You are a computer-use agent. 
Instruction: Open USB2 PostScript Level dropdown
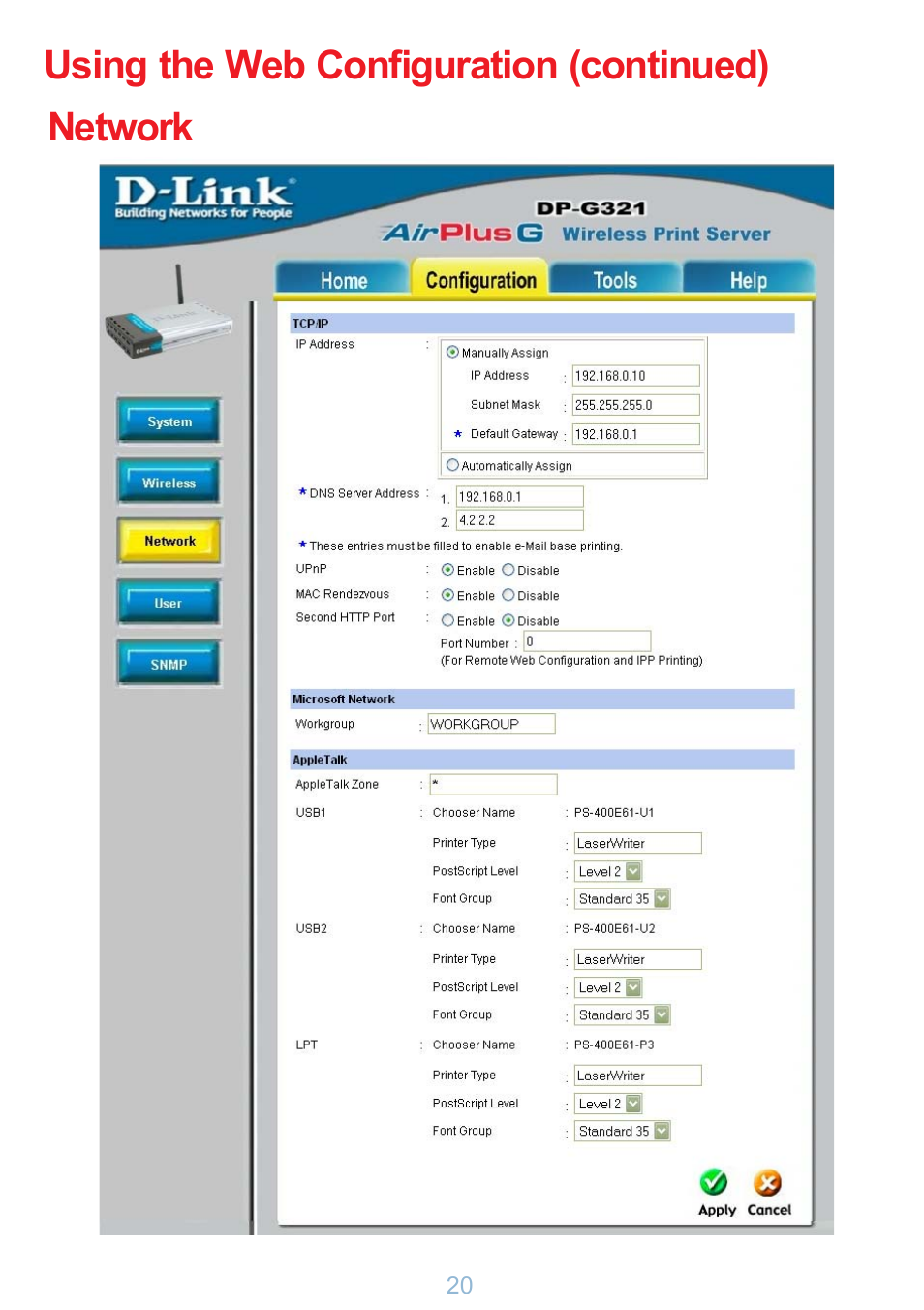(608, 987)
